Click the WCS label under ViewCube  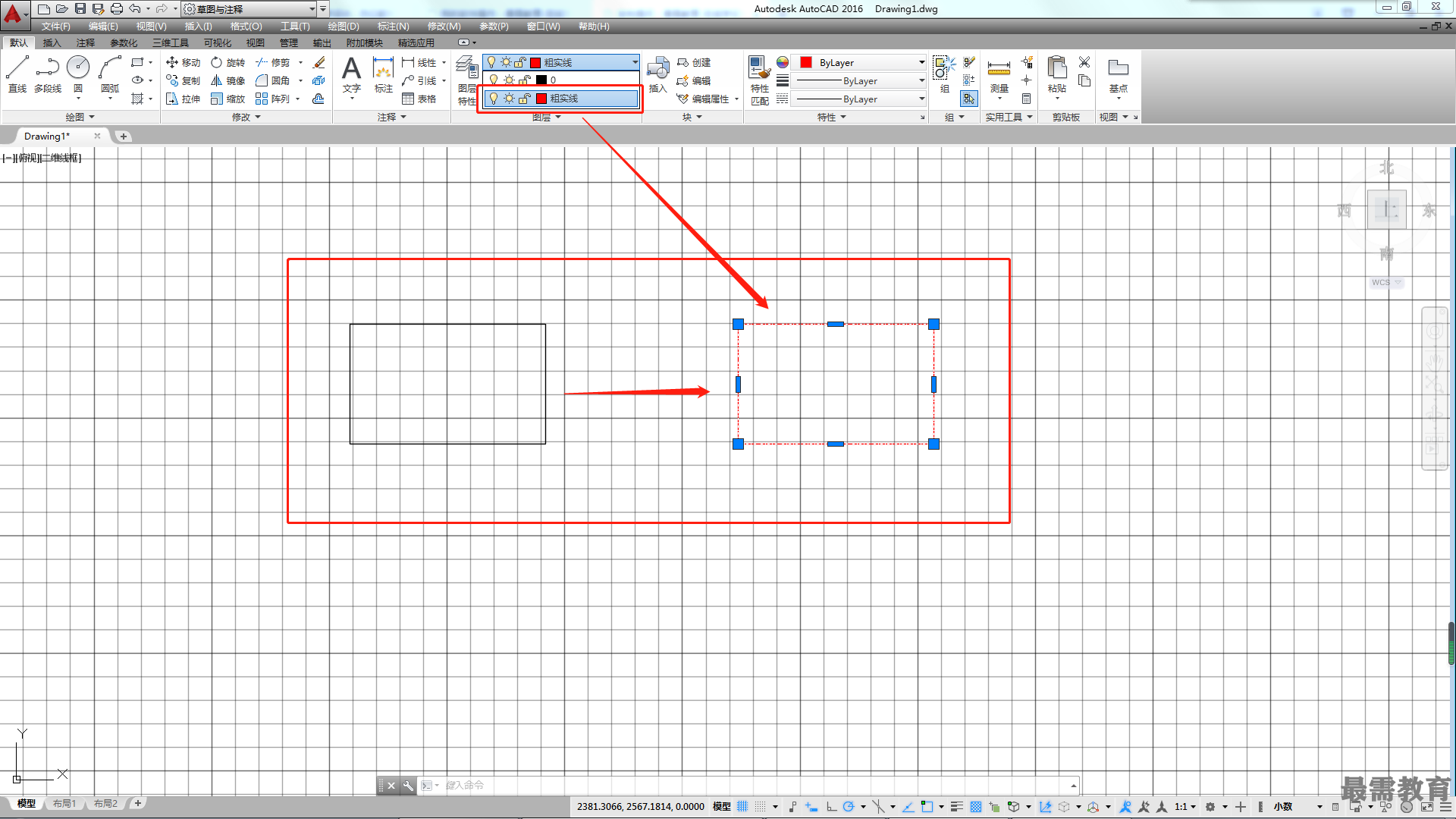coord(1381,282)
